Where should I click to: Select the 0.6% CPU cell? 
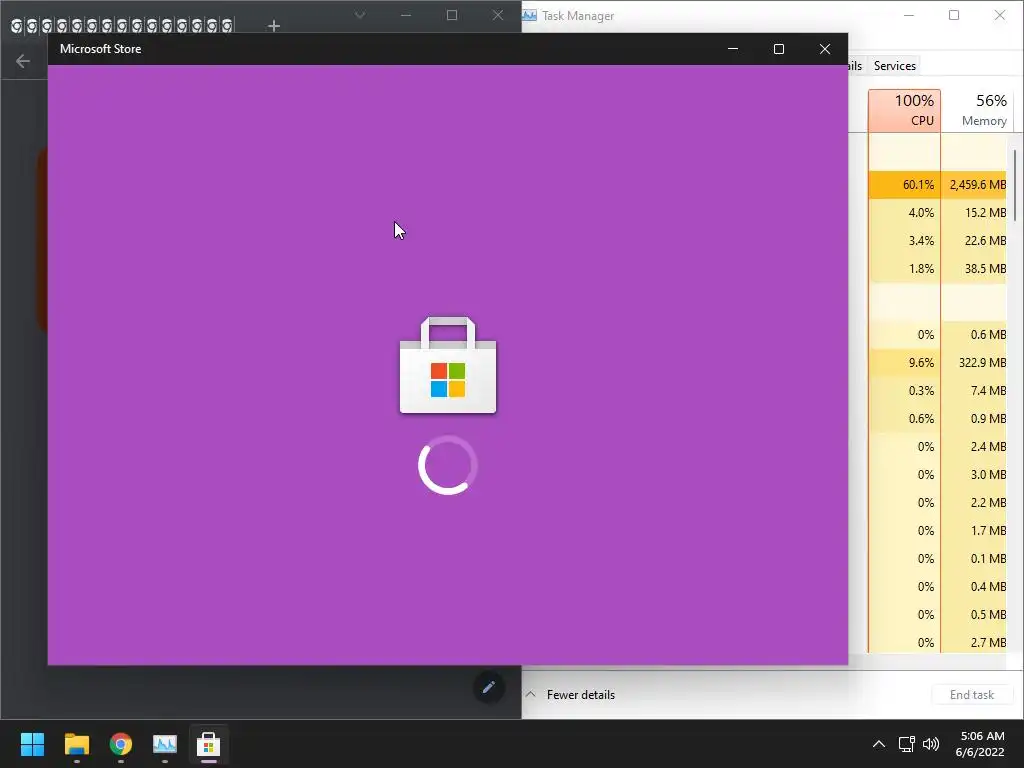click(904, 419)
